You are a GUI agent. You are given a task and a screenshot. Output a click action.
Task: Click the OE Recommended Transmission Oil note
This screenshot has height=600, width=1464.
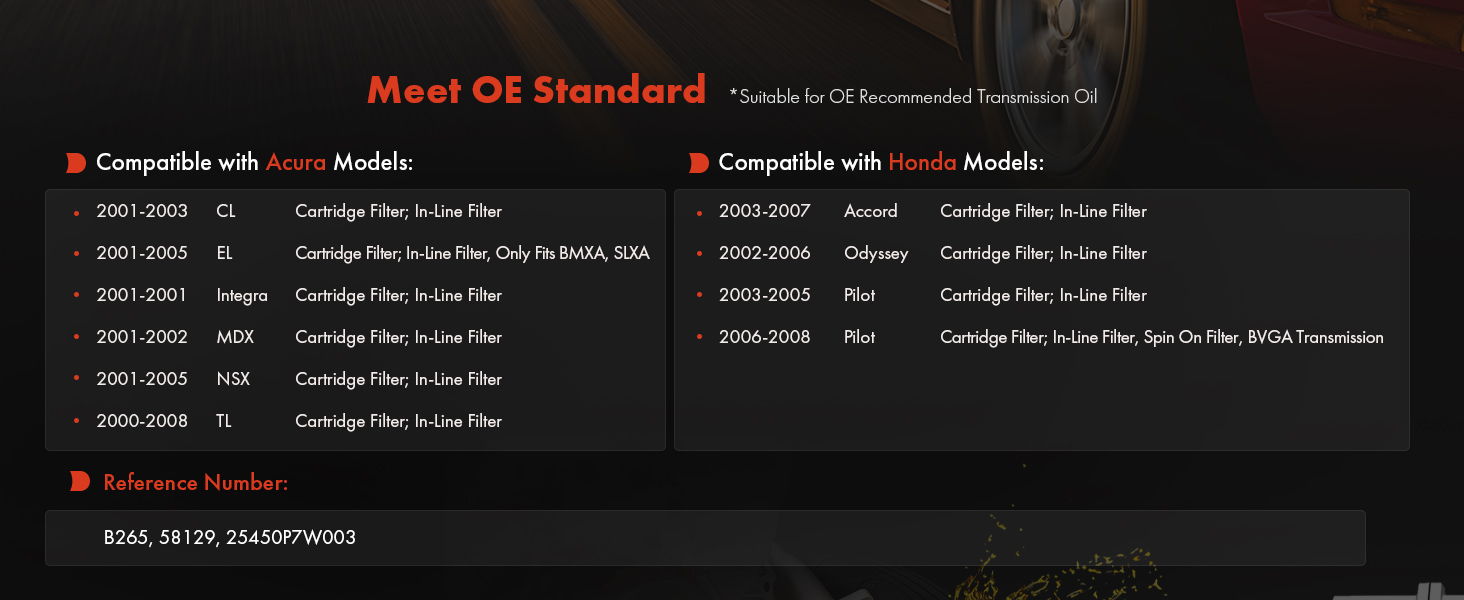click(x=913, y=97)
